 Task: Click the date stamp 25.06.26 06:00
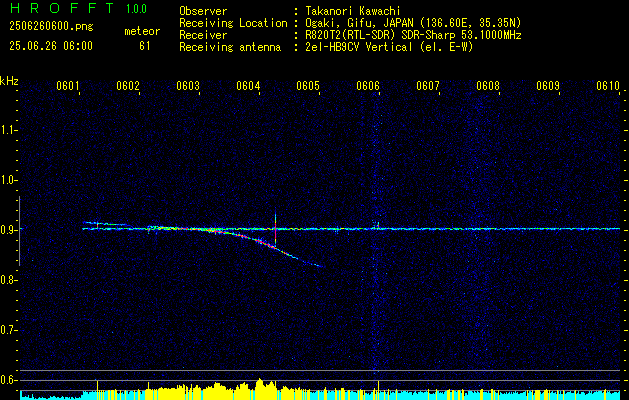[51, 46]
